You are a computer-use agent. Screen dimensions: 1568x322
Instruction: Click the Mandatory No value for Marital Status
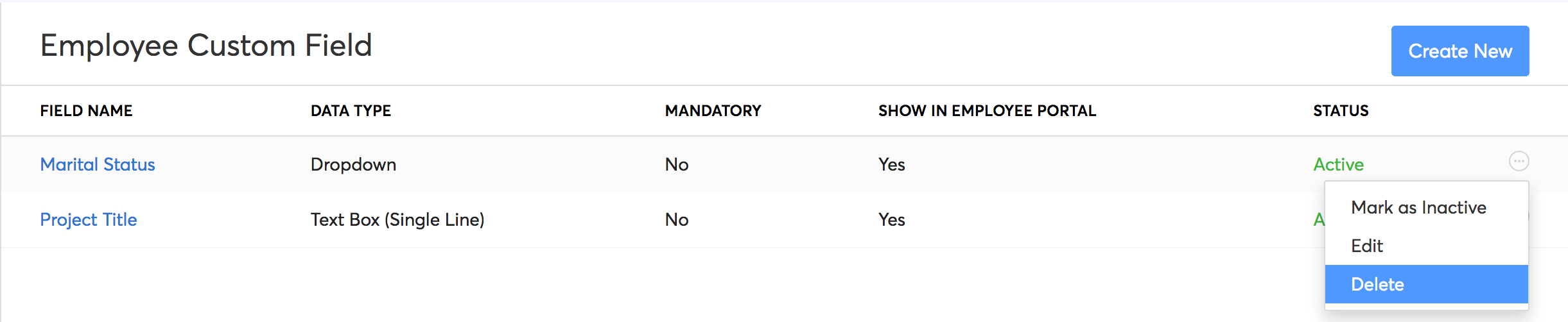[x=677, y=165]
